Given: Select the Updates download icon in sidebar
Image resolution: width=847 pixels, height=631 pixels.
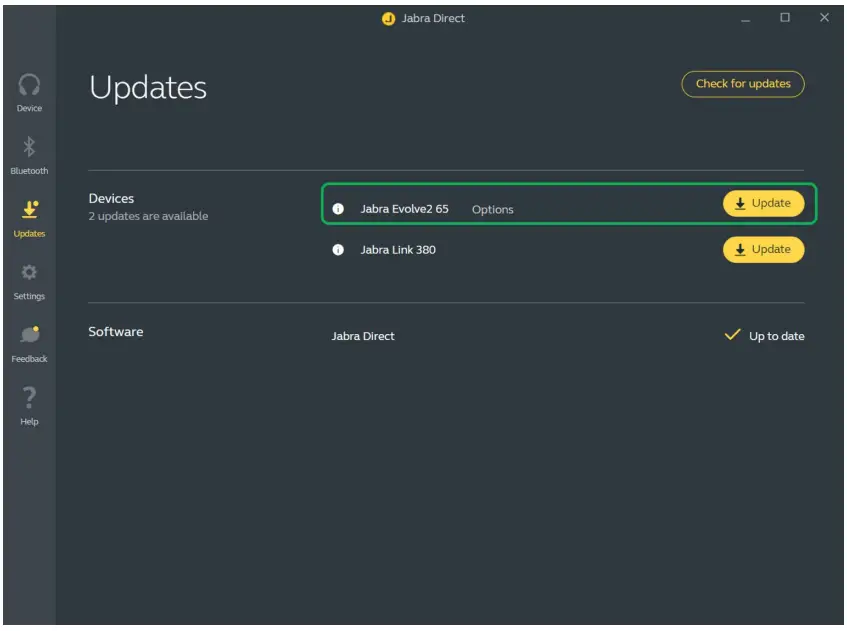Looking at the screenshot, I should point(30,209).
